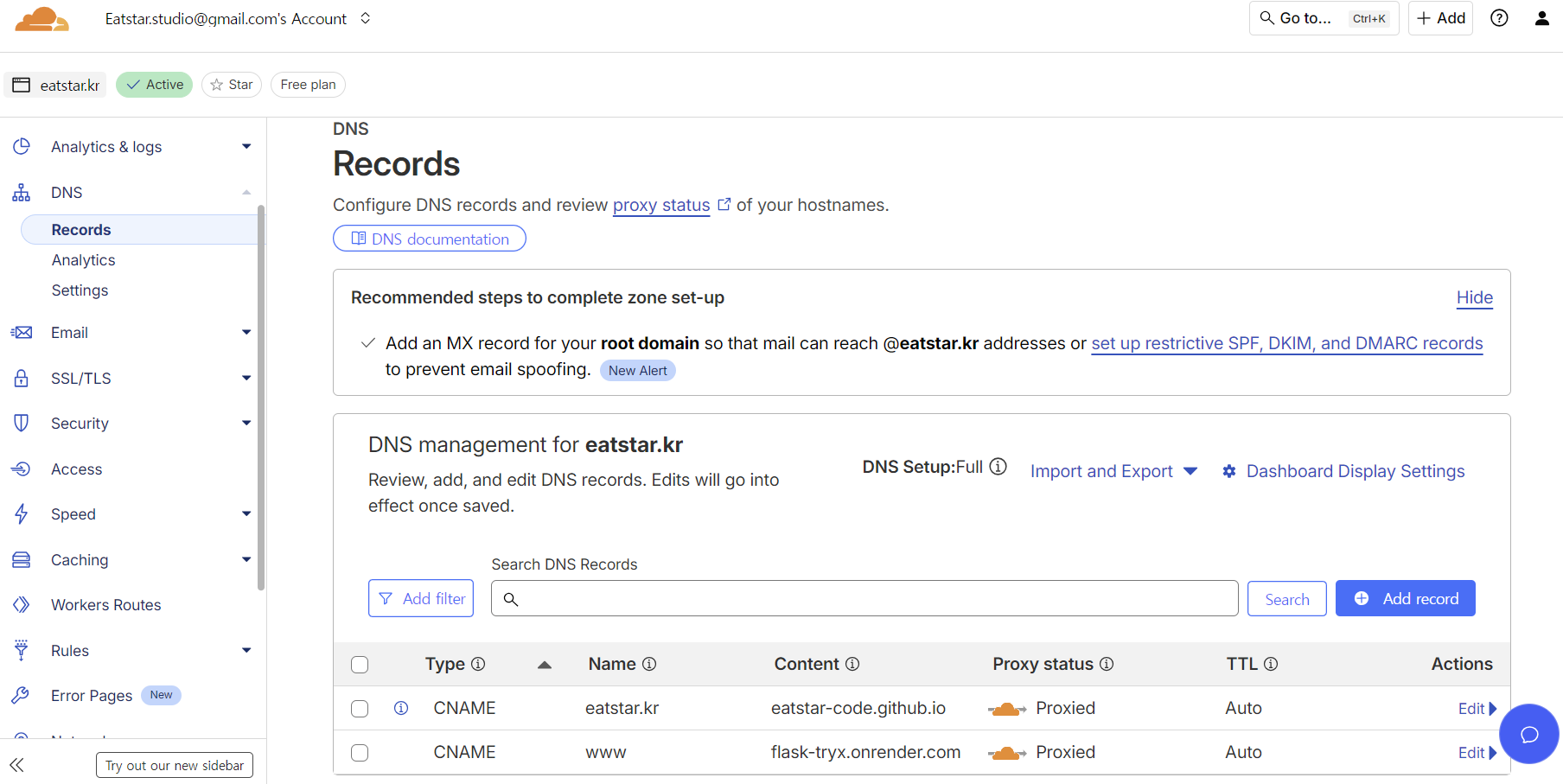Click the Try out our new sidebar button
Viewport: 1563px width, 784px height.
[175, 765]
